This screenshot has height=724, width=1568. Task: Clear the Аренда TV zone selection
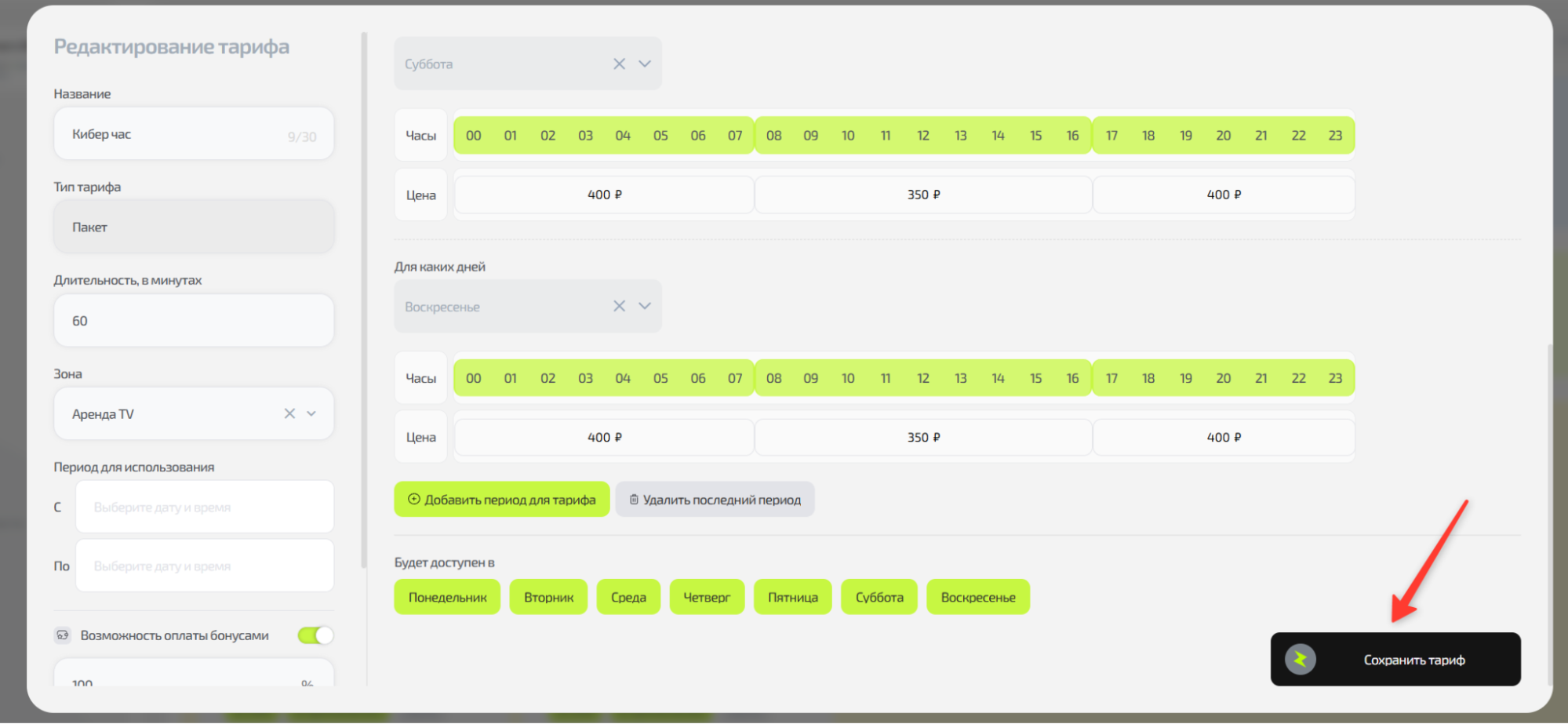289,413
